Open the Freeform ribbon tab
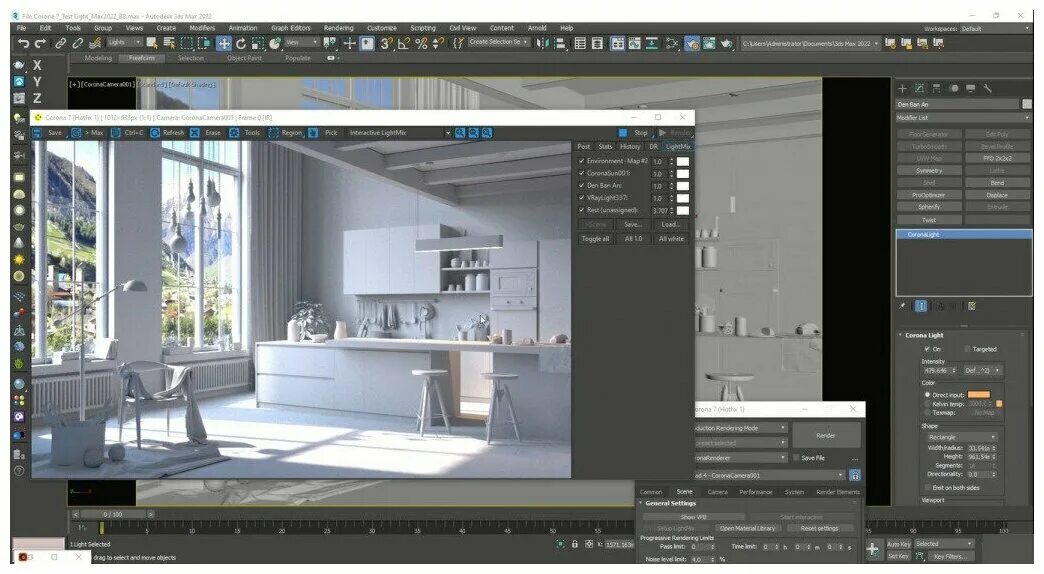Screen dimensions: 1044x574 [142, 58]
